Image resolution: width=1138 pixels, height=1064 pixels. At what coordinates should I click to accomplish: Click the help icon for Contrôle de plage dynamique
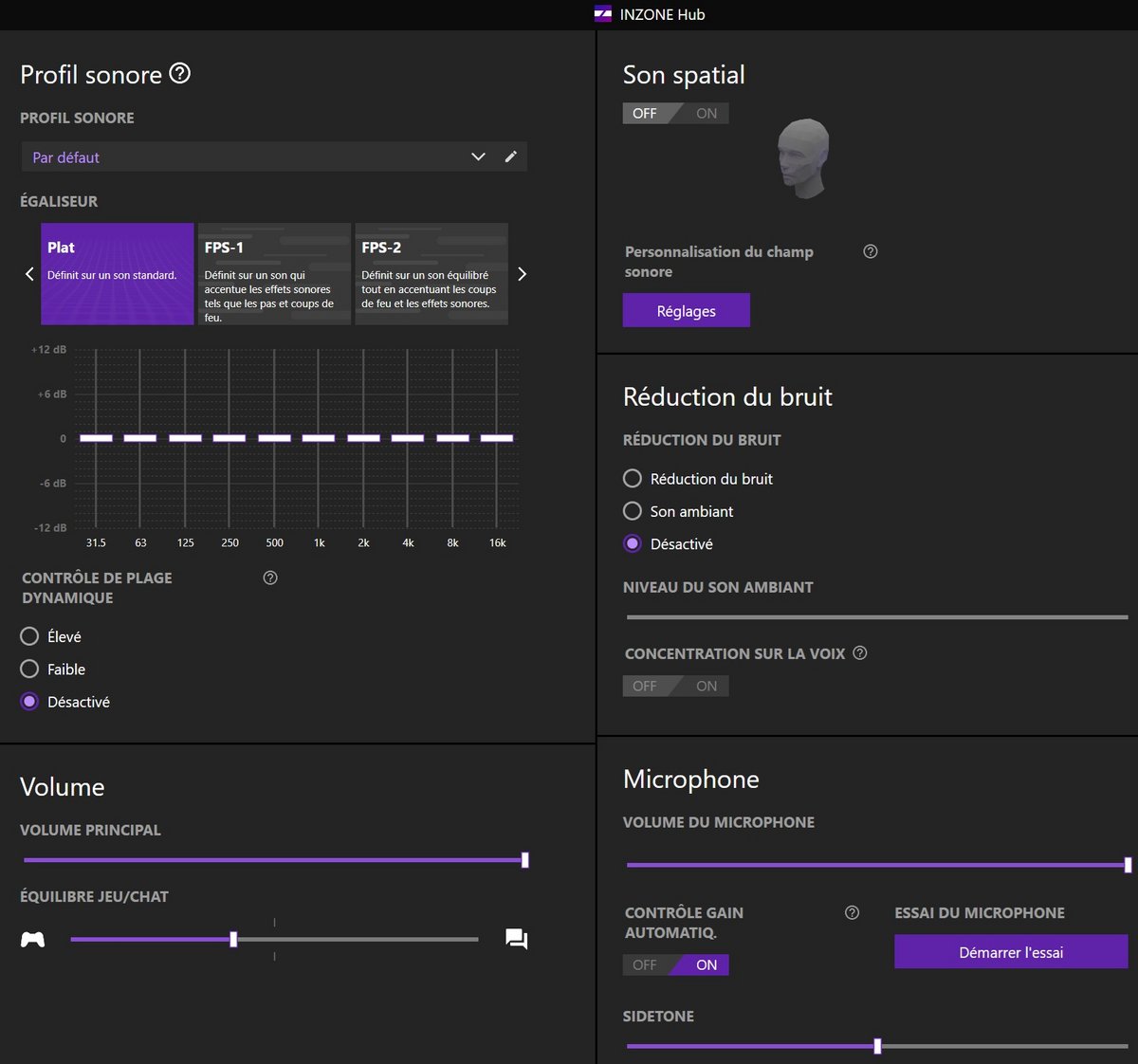[269, 578]
